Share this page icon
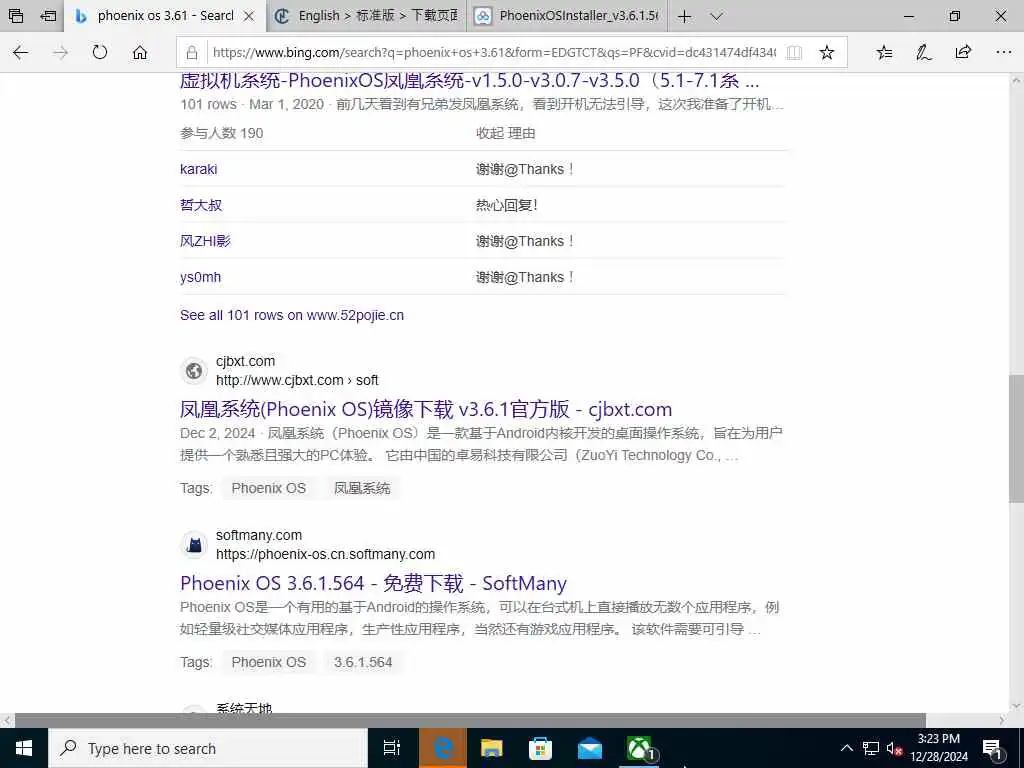 click(x=963, y=52)
